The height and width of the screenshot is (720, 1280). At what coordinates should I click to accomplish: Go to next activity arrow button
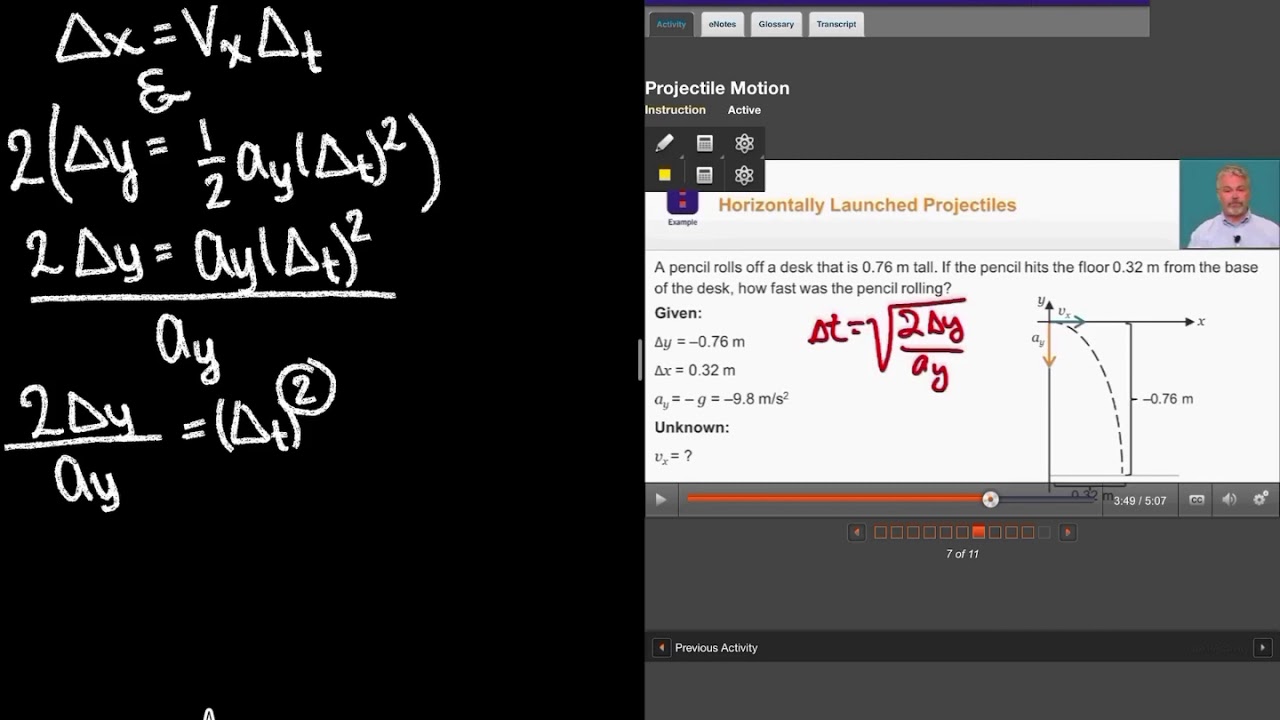[1263, 648]
